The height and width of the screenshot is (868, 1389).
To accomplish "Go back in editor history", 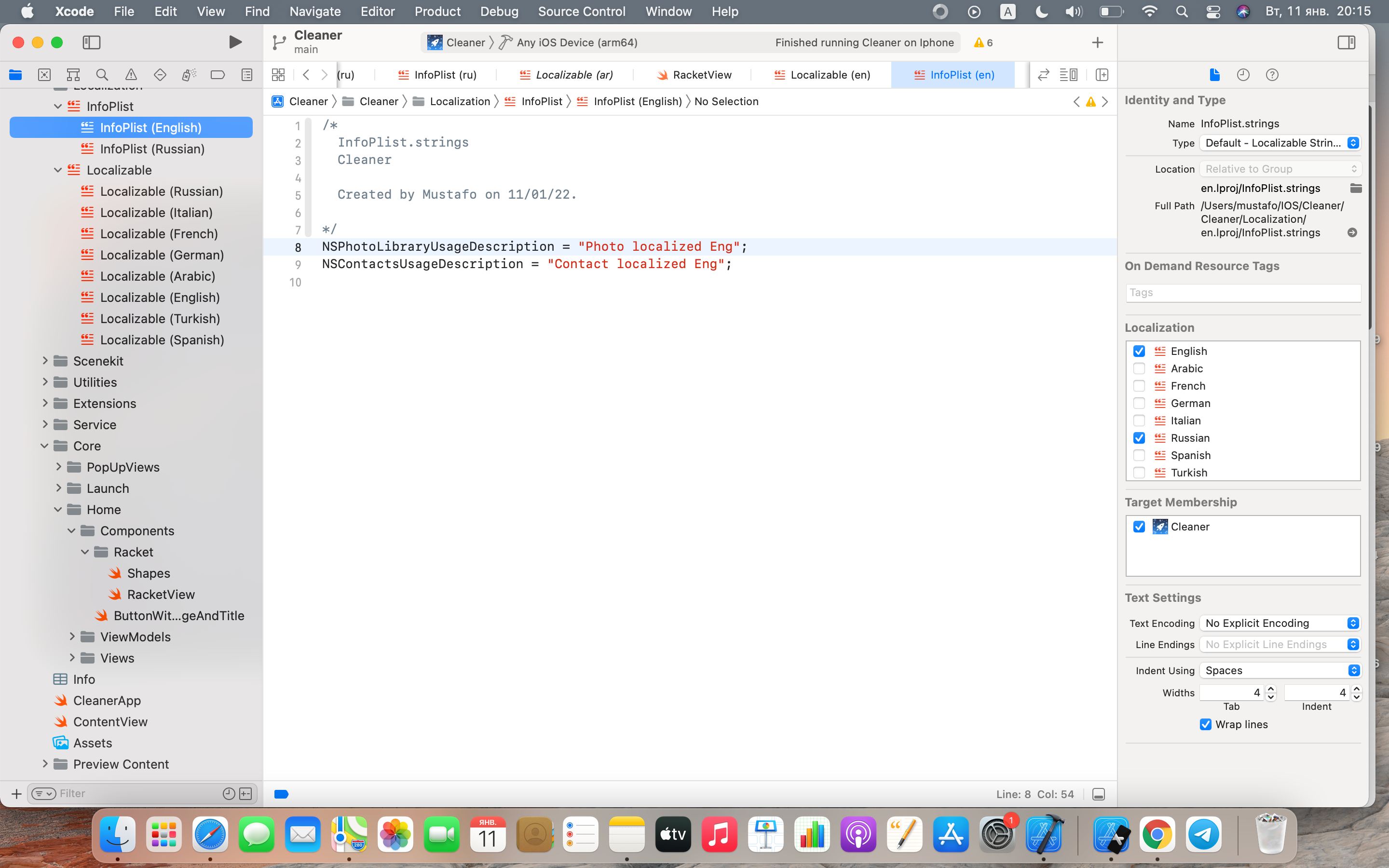I will pos(306,75).
